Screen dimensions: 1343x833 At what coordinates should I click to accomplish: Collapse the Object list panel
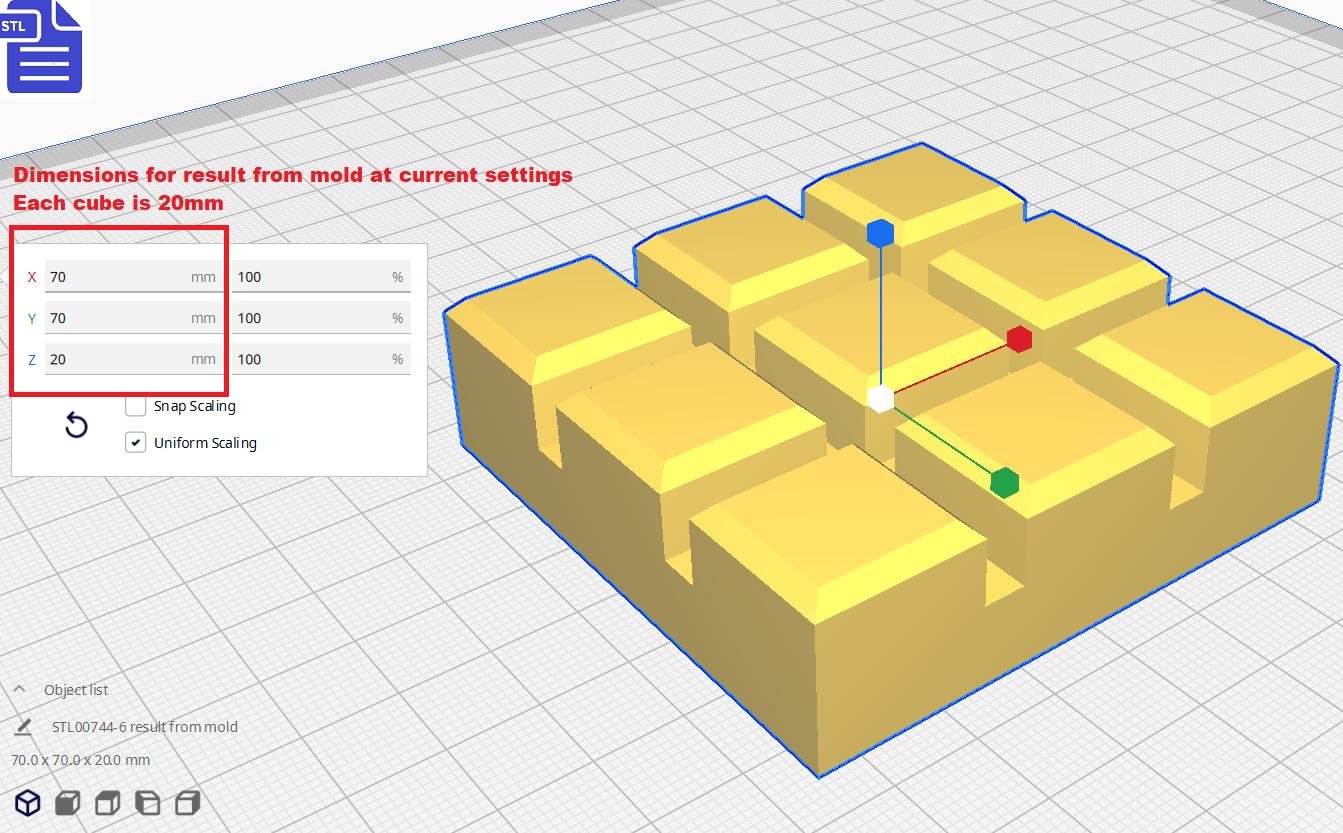pos(20,690)
